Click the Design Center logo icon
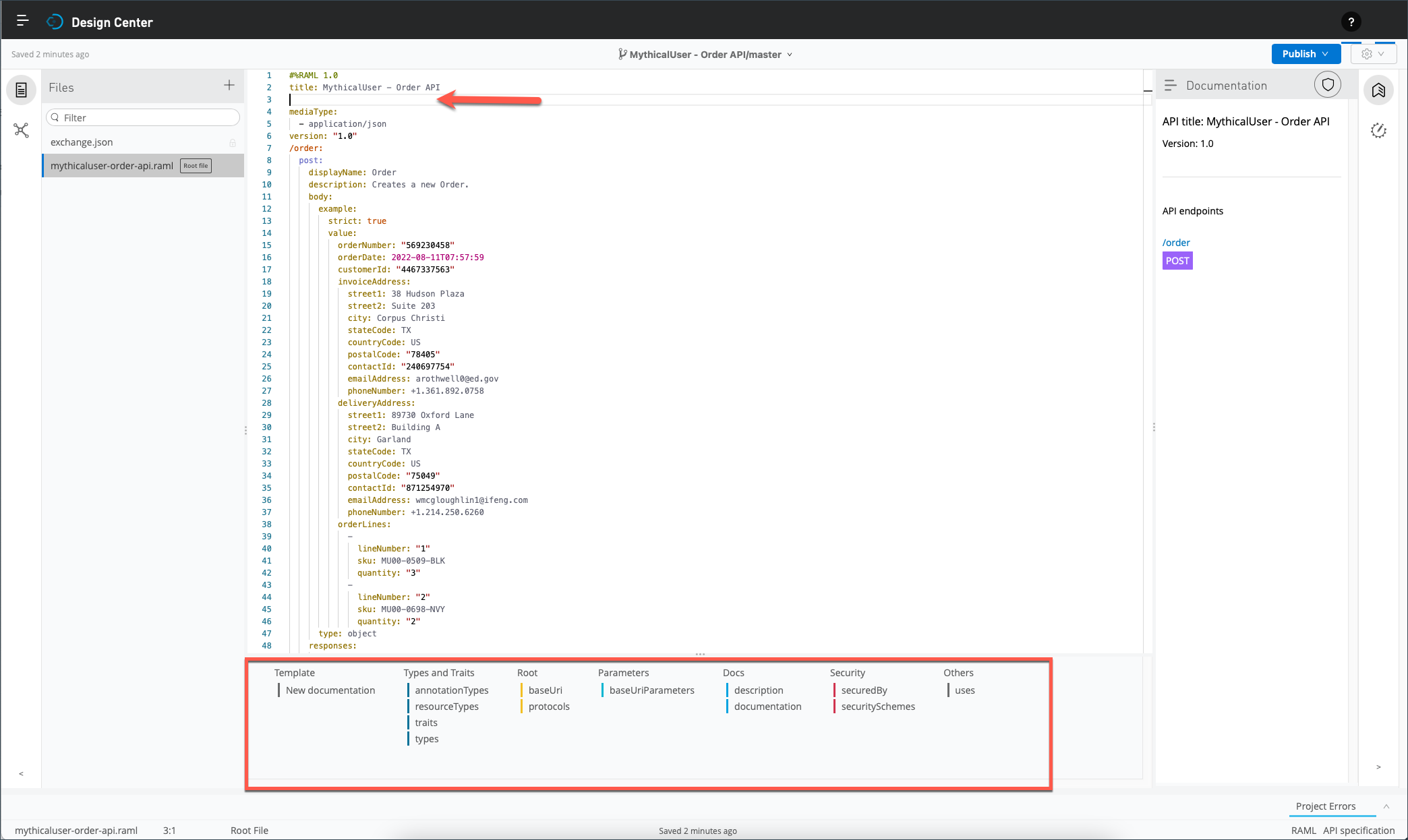 click(55, 22)
